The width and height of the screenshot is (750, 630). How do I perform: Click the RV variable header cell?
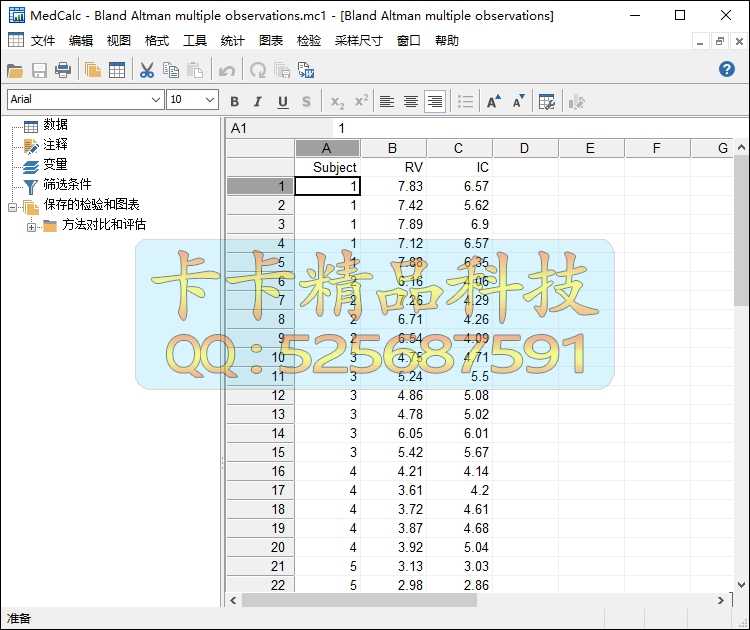(394, 167)
